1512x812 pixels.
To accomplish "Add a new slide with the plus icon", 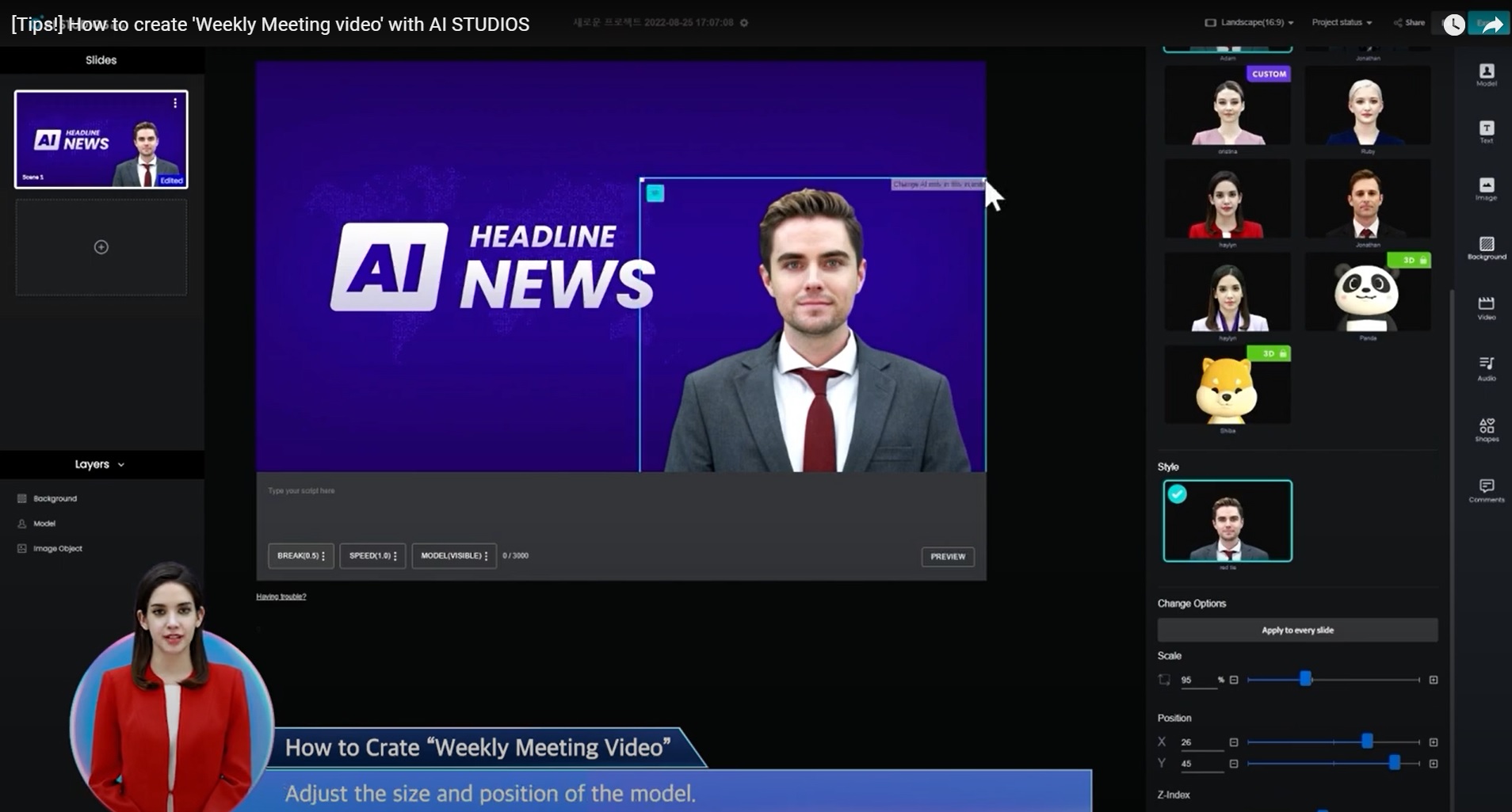I will [x=101, y=247].
